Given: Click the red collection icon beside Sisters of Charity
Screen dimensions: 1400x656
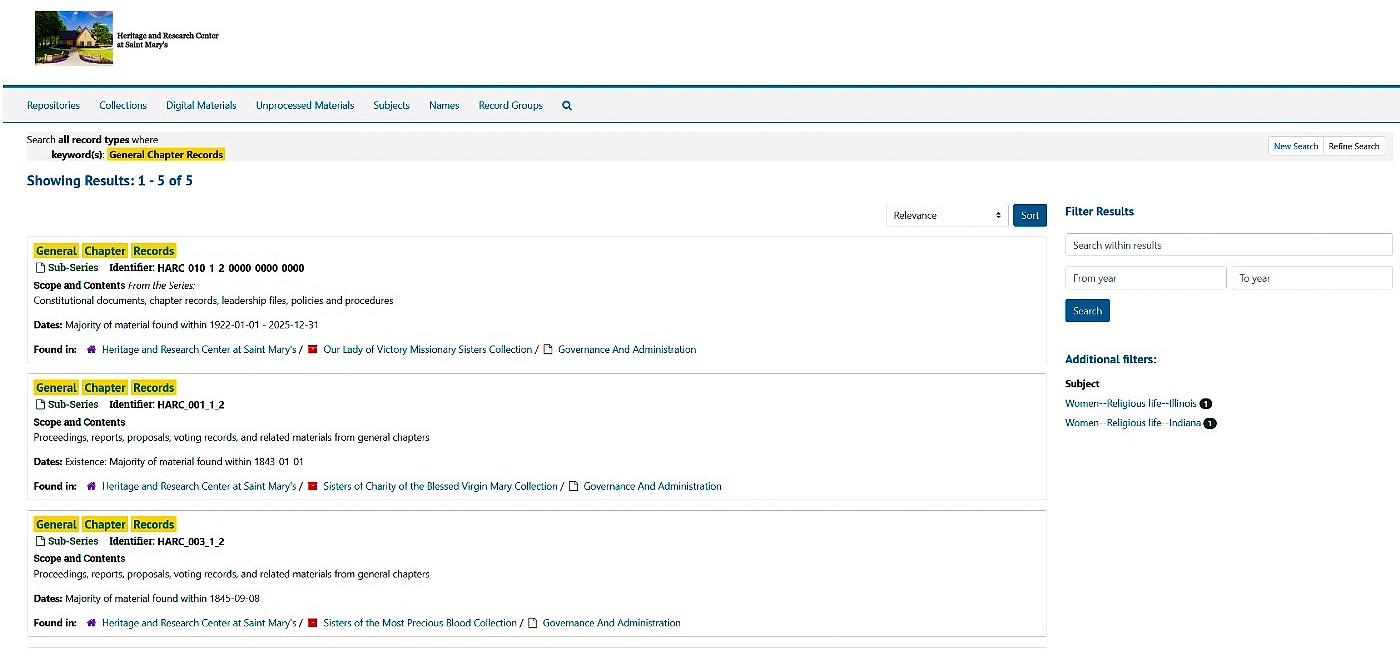Looking at the screenshot, I should (311, 486).
